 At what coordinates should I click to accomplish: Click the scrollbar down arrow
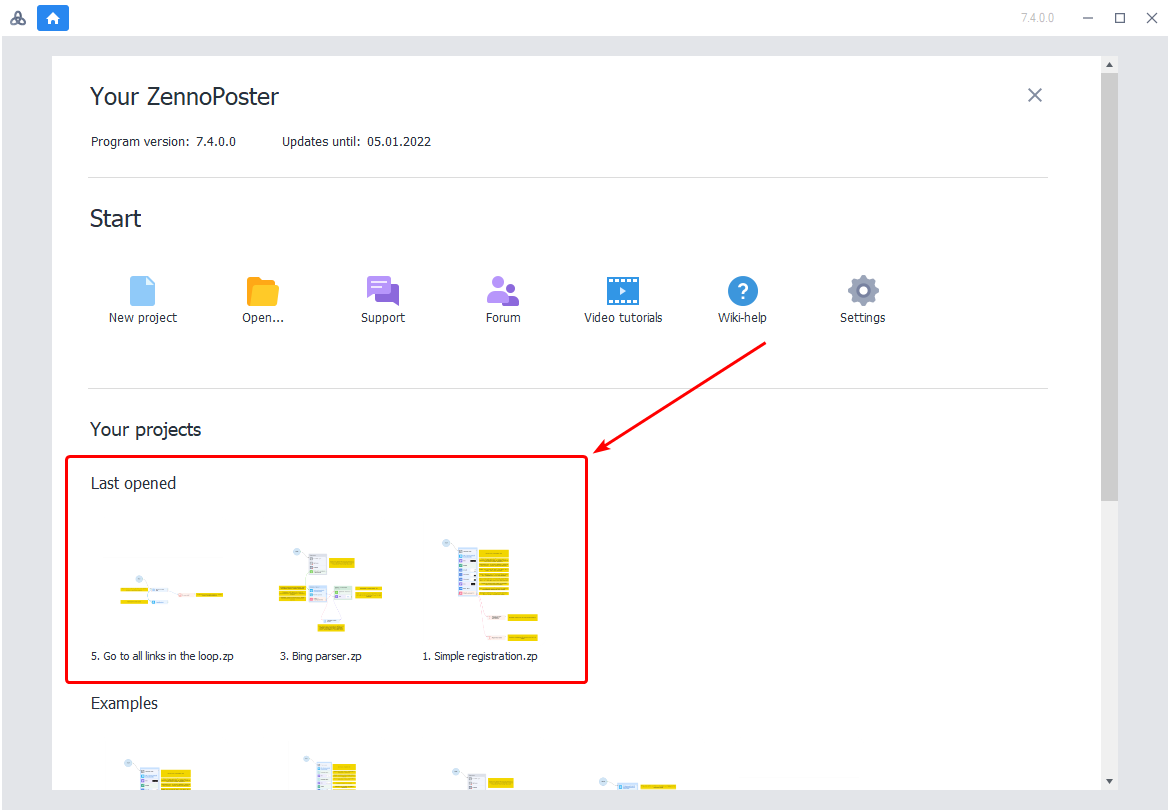[1109, 780]
